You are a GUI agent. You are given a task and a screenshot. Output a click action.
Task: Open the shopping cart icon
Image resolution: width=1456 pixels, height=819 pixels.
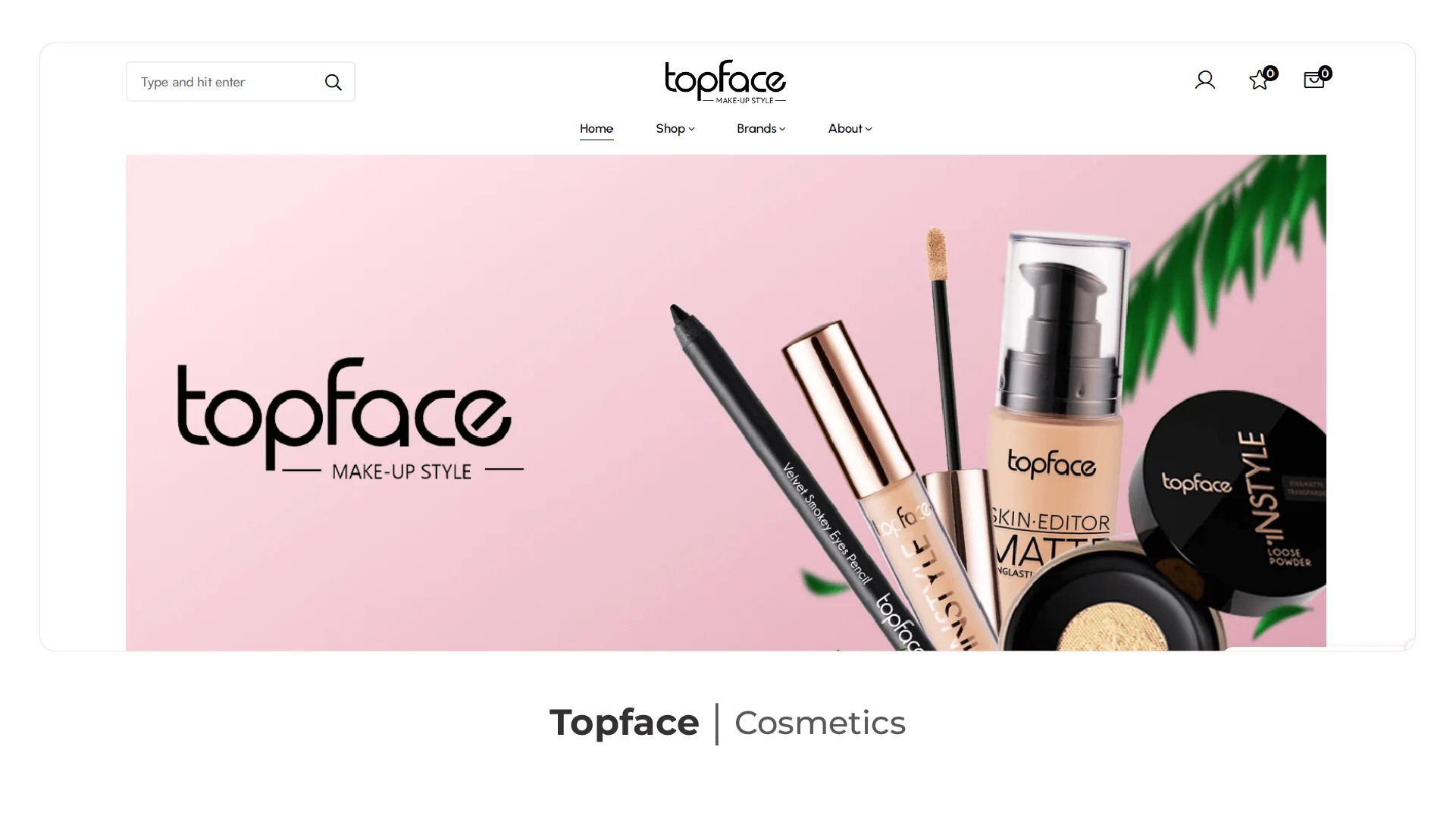(1314, 80)
